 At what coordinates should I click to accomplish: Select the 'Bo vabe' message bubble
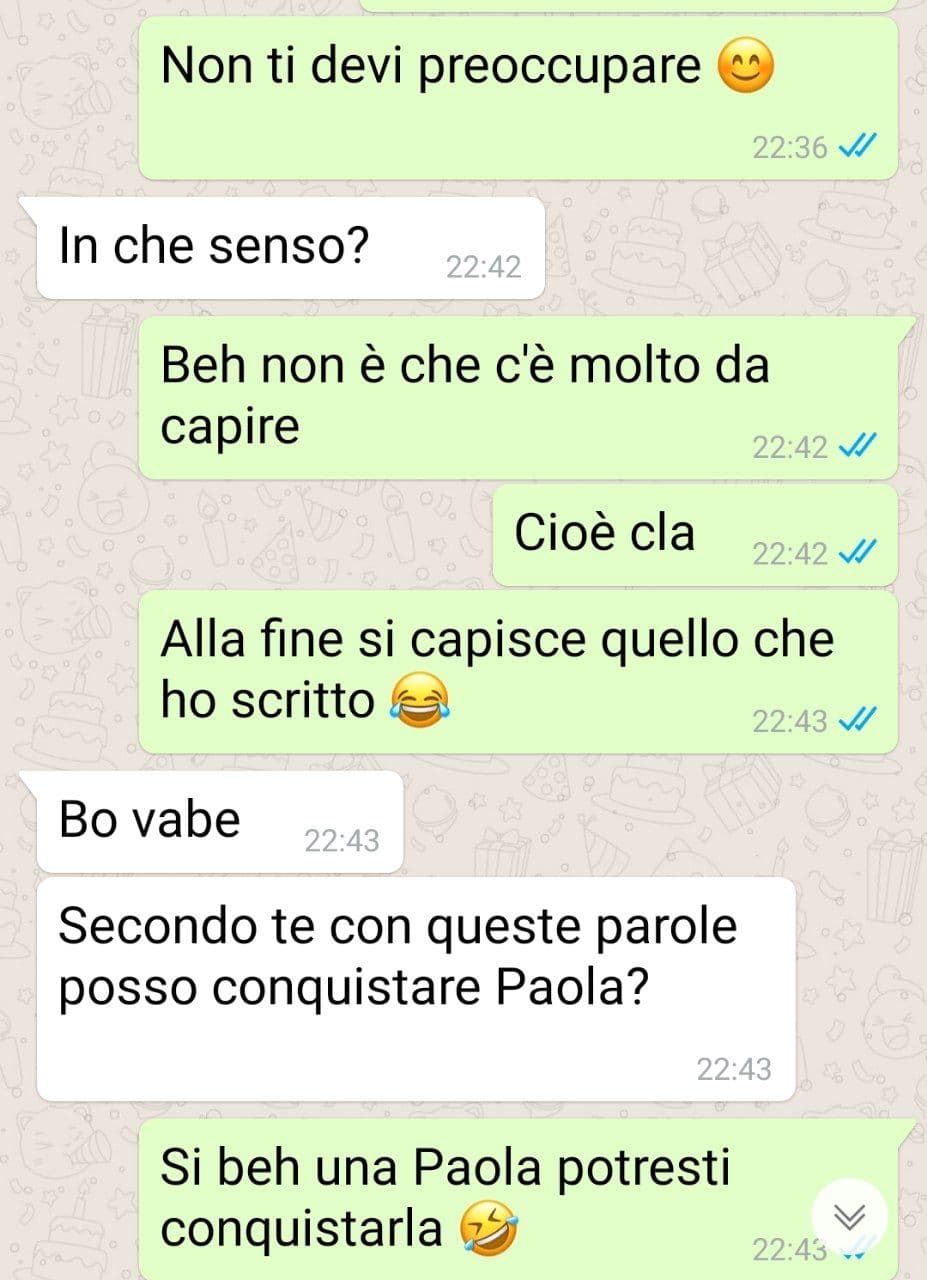(x=218, y=821)
